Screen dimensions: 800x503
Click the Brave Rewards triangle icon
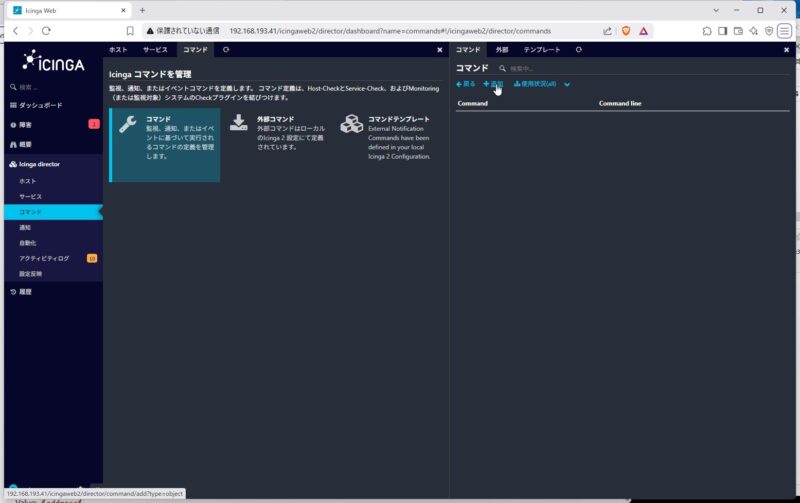[644, 31]
